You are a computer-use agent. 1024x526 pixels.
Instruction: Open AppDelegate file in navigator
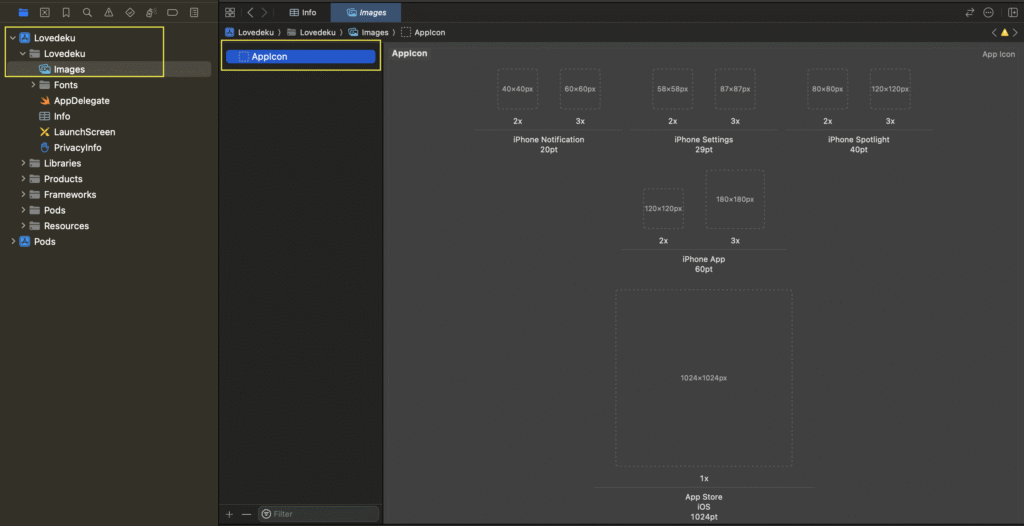81,101
